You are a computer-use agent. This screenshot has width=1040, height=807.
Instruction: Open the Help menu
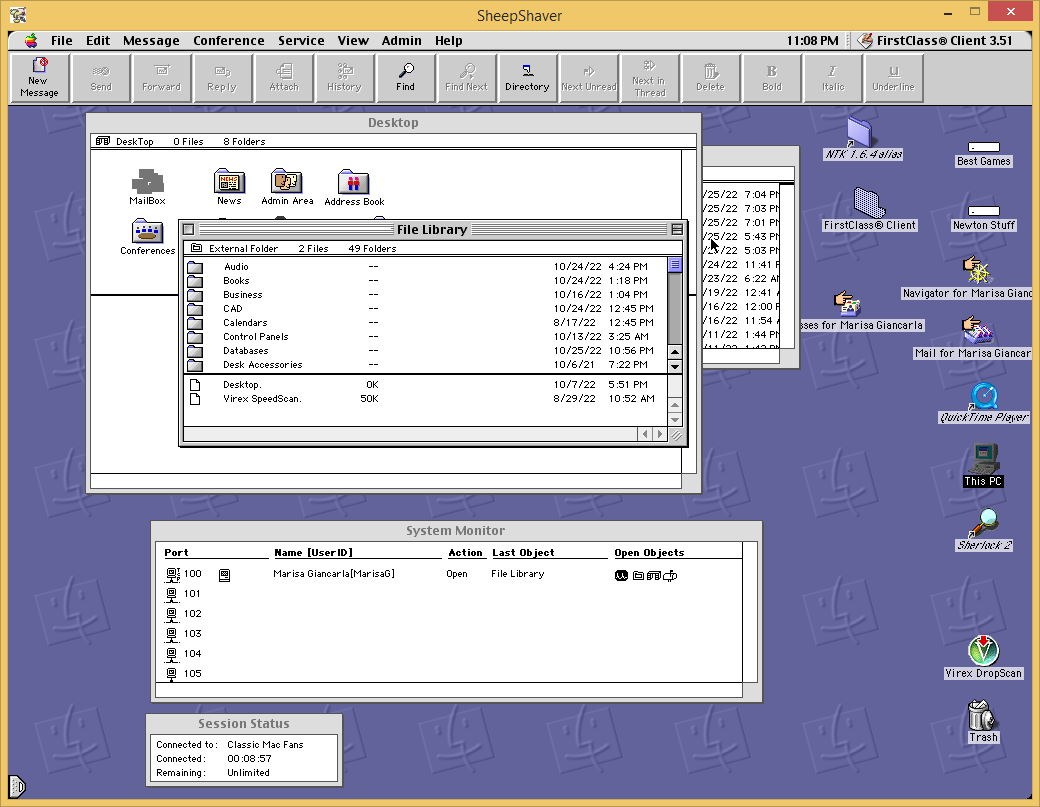coord(448,40)
